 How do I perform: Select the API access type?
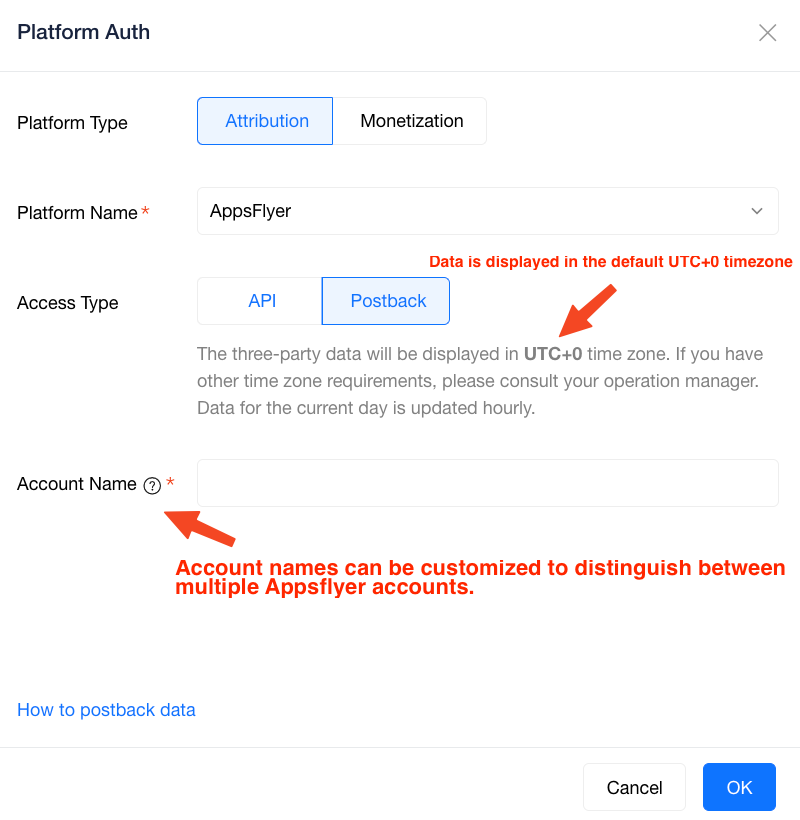(261, 301)
